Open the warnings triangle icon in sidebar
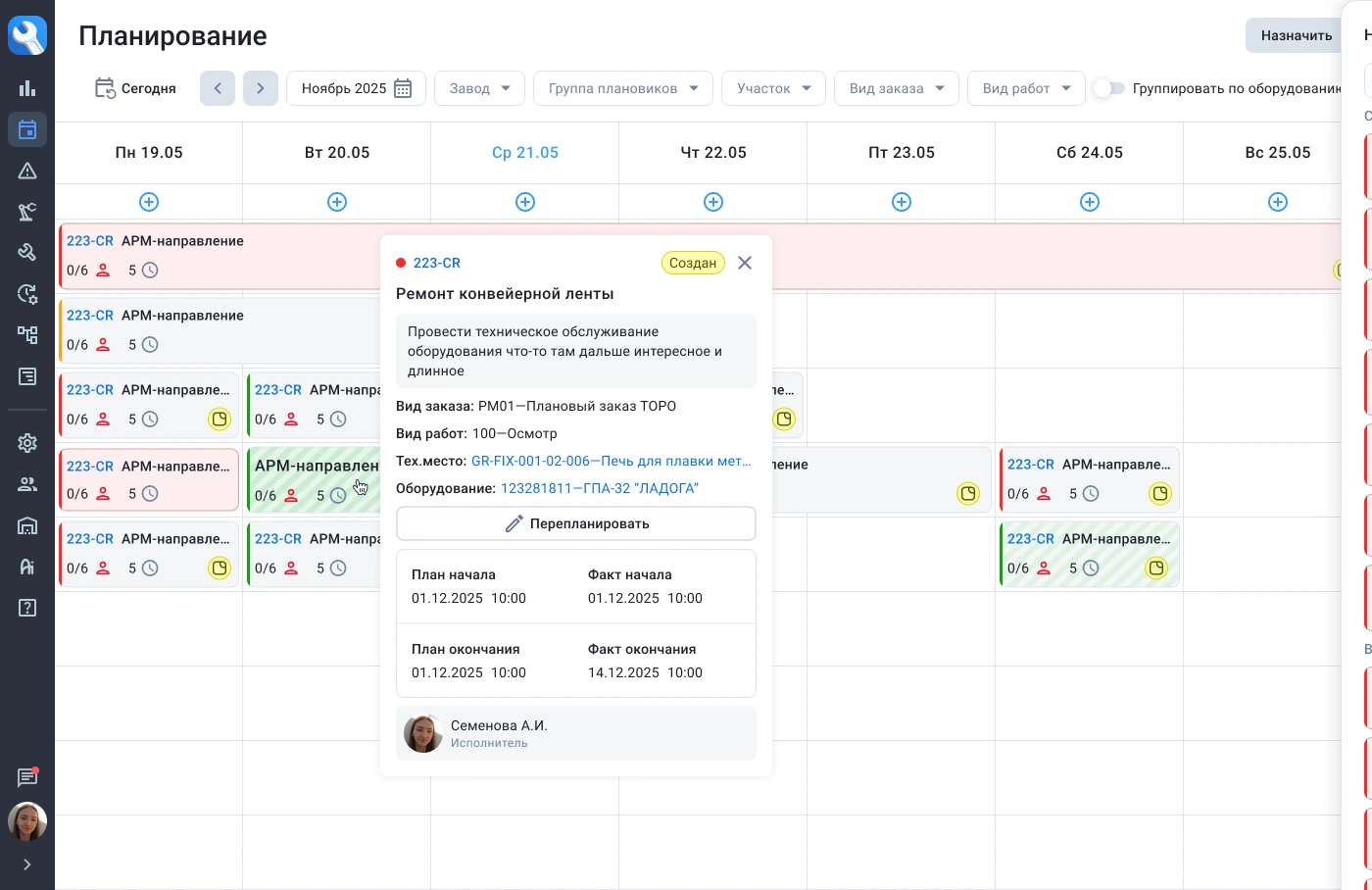 (27, 171)
